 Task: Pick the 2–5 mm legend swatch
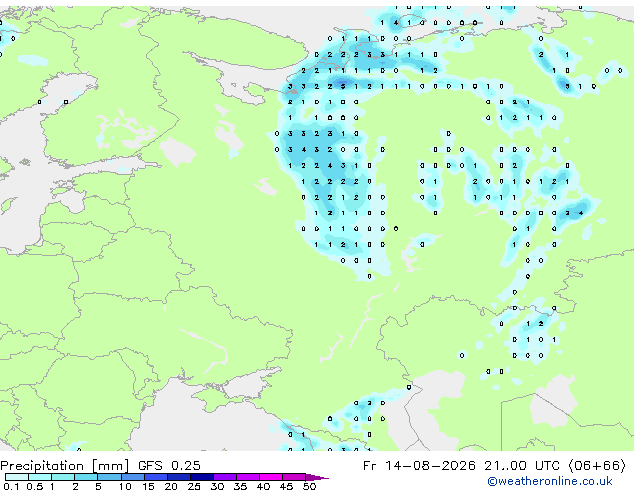click(x=86, y=477)
